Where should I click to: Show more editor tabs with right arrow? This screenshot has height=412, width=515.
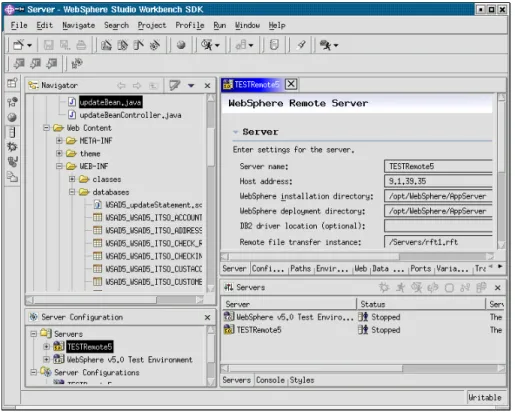500,266
